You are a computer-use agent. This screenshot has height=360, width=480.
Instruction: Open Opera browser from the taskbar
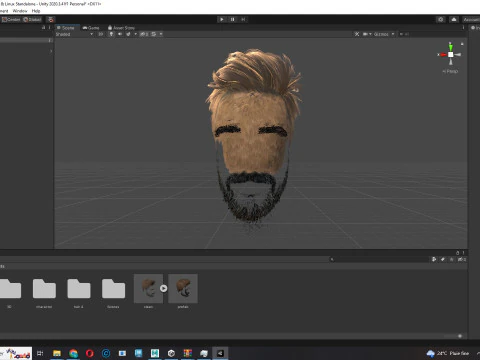pyautogui.click(x=90, y=353)
